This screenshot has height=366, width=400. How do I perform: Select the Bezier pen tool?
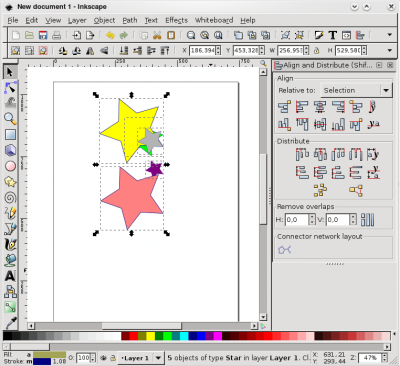click(x=10, y=229)
